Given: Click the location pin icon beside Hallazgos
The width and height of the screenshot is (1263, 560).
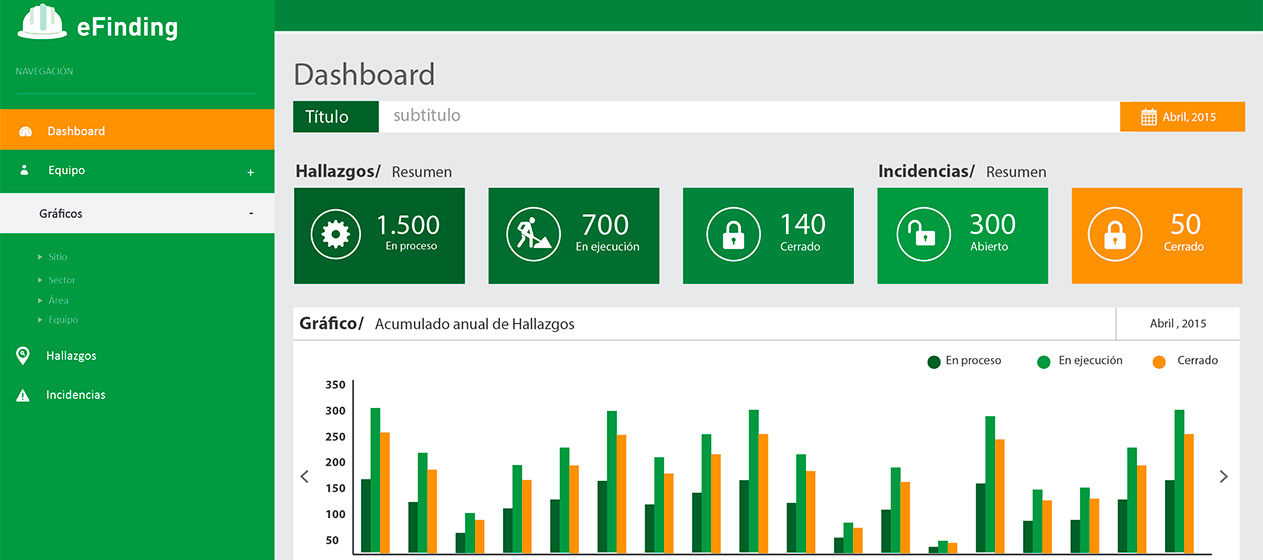Looking at the screenshot, I should pos(23,356).
